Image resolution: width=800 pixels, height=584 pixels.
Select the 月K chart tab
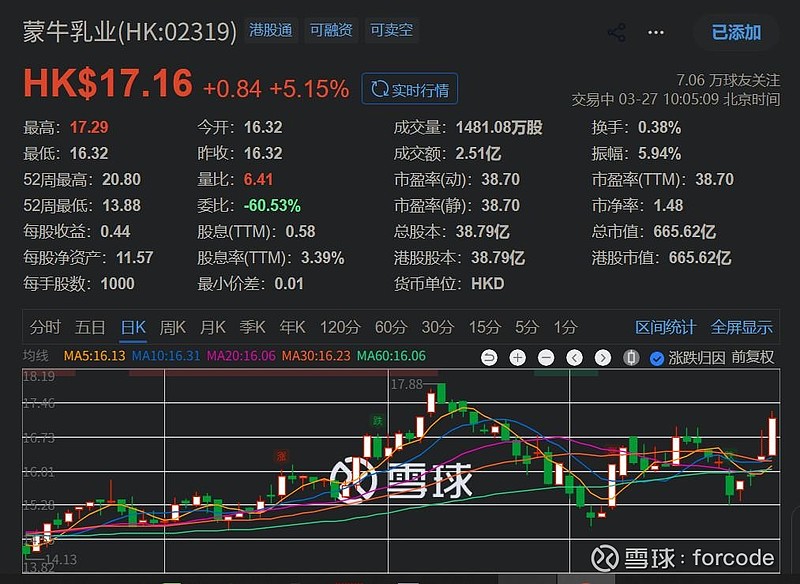pyautogui.click(x=212, y=327)
